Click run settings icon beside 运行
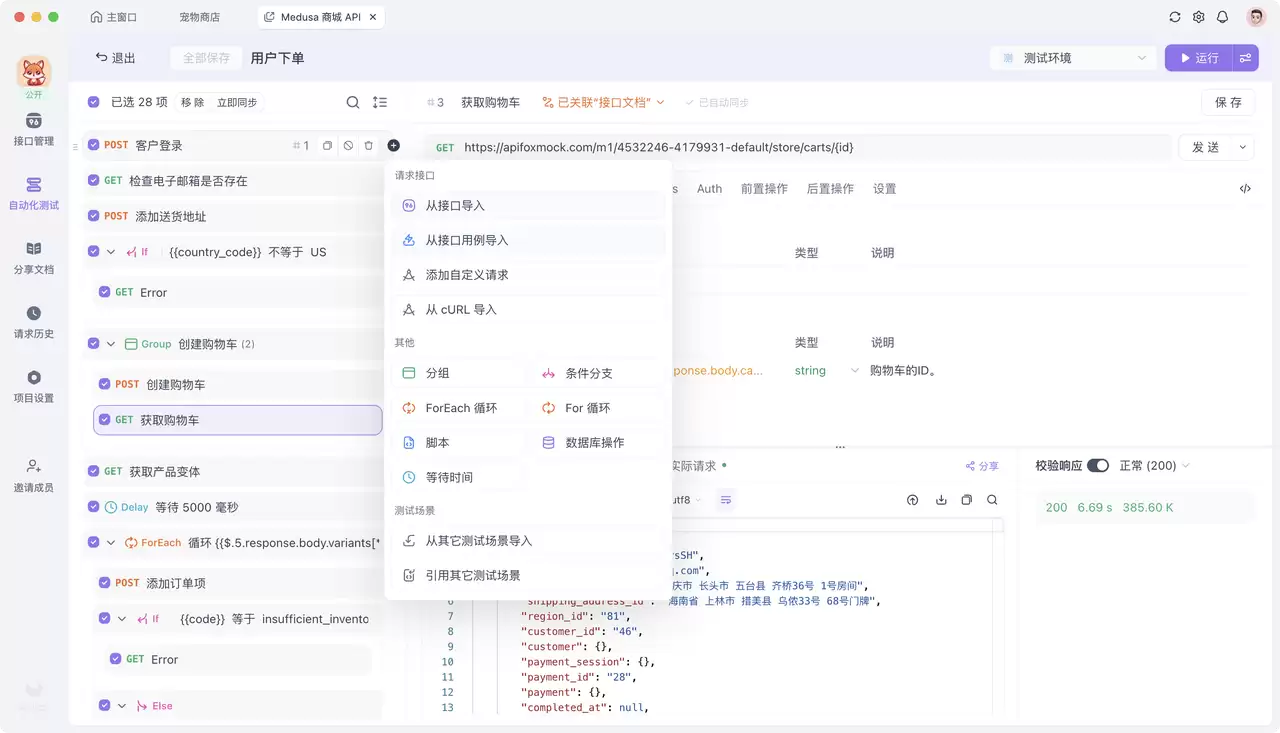The height and width of the screenshot is (733, 1280). click(x=1245, y=58)
